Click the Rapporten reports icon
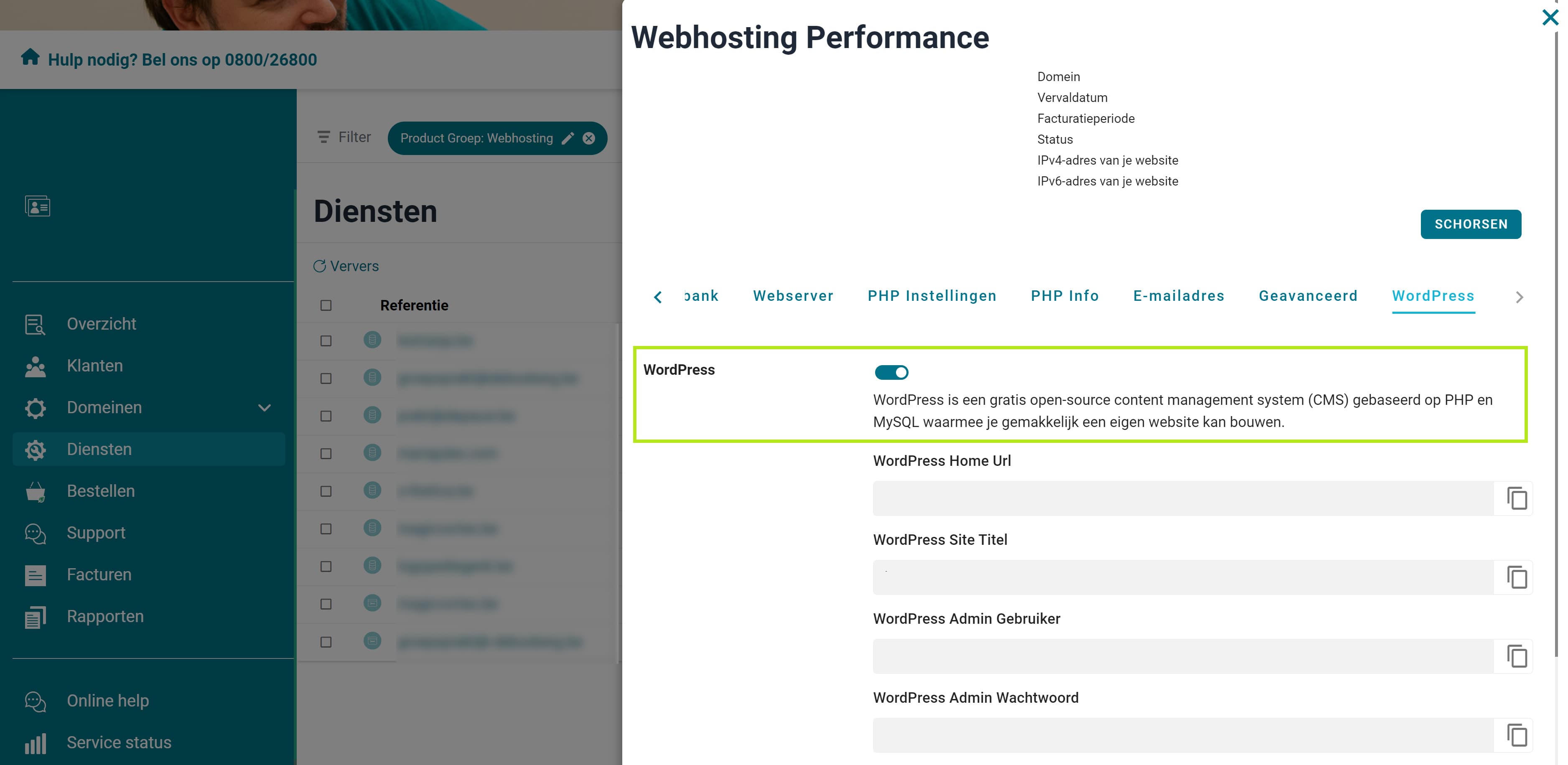Screen dimensions: 1568x765 (x=35, y=617)
